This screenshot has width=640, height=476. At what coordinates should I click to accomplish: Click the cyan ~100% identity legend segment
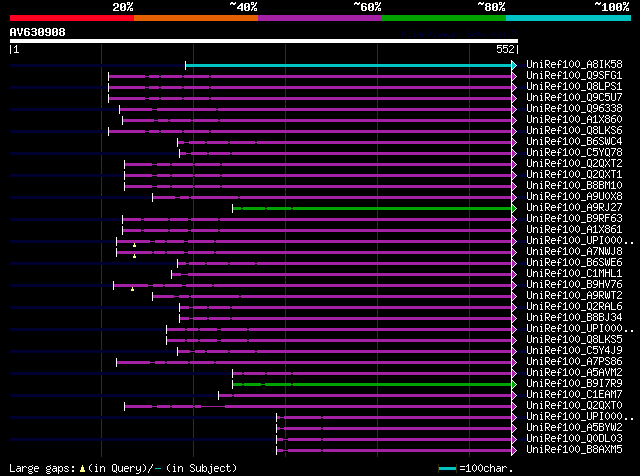pyautogui.click(x=568, y=18)
